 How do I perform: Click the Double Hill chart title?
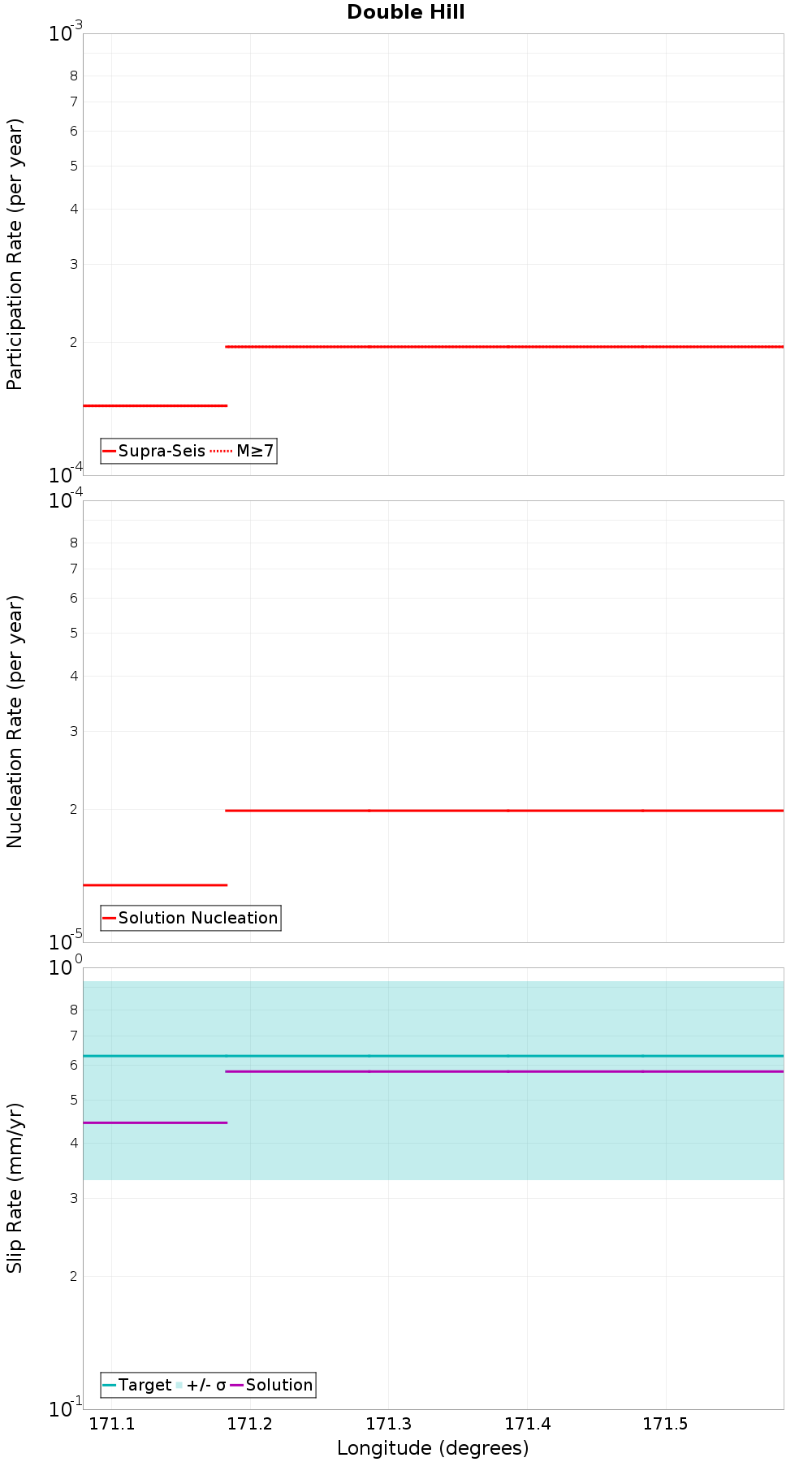tap(405, 12)
